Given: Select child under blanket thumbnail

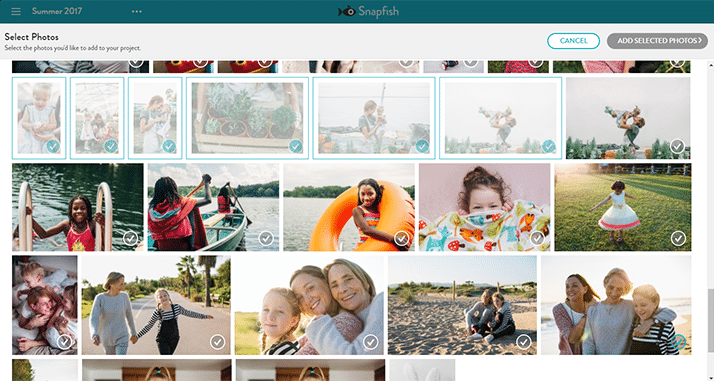Looking at the screenshot, I should tap(484, 207).
